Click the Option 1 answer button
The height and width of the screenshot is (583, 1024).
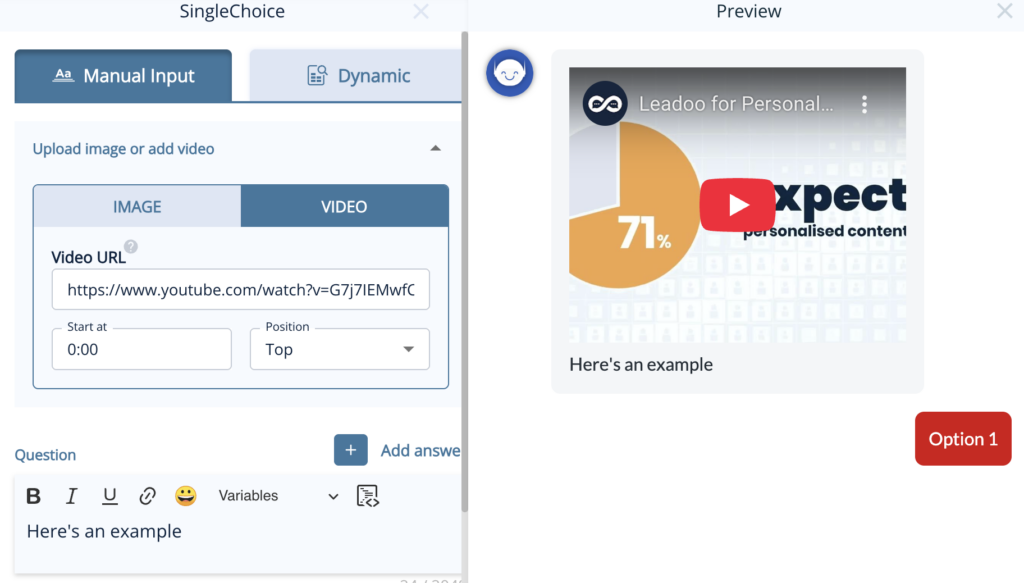[x=962, y=438]
